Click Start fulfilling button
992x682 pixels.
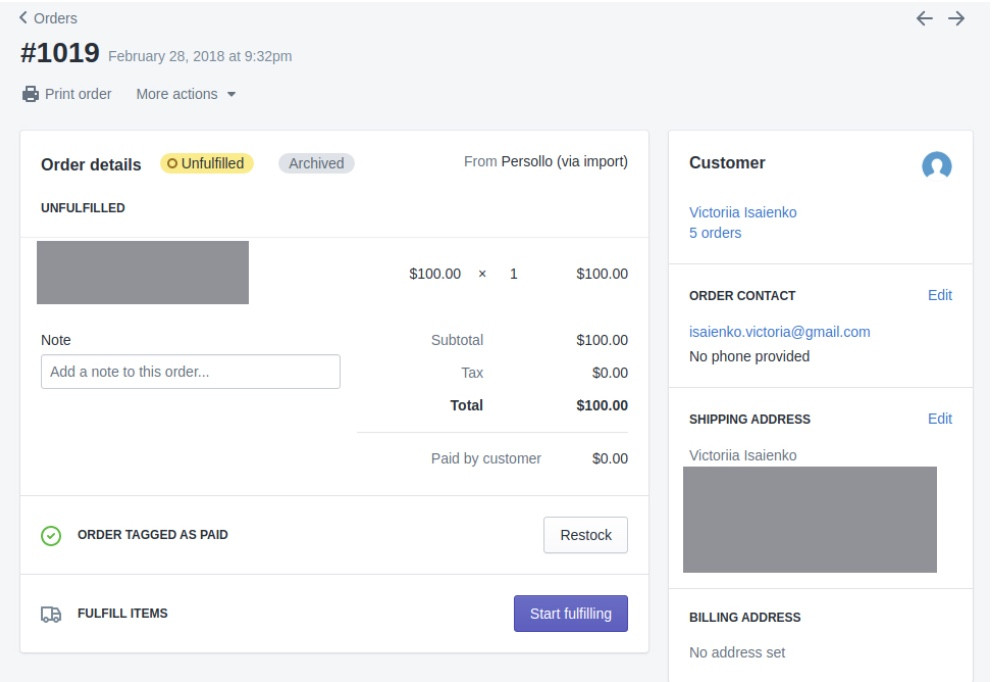(x=571, y=614)
